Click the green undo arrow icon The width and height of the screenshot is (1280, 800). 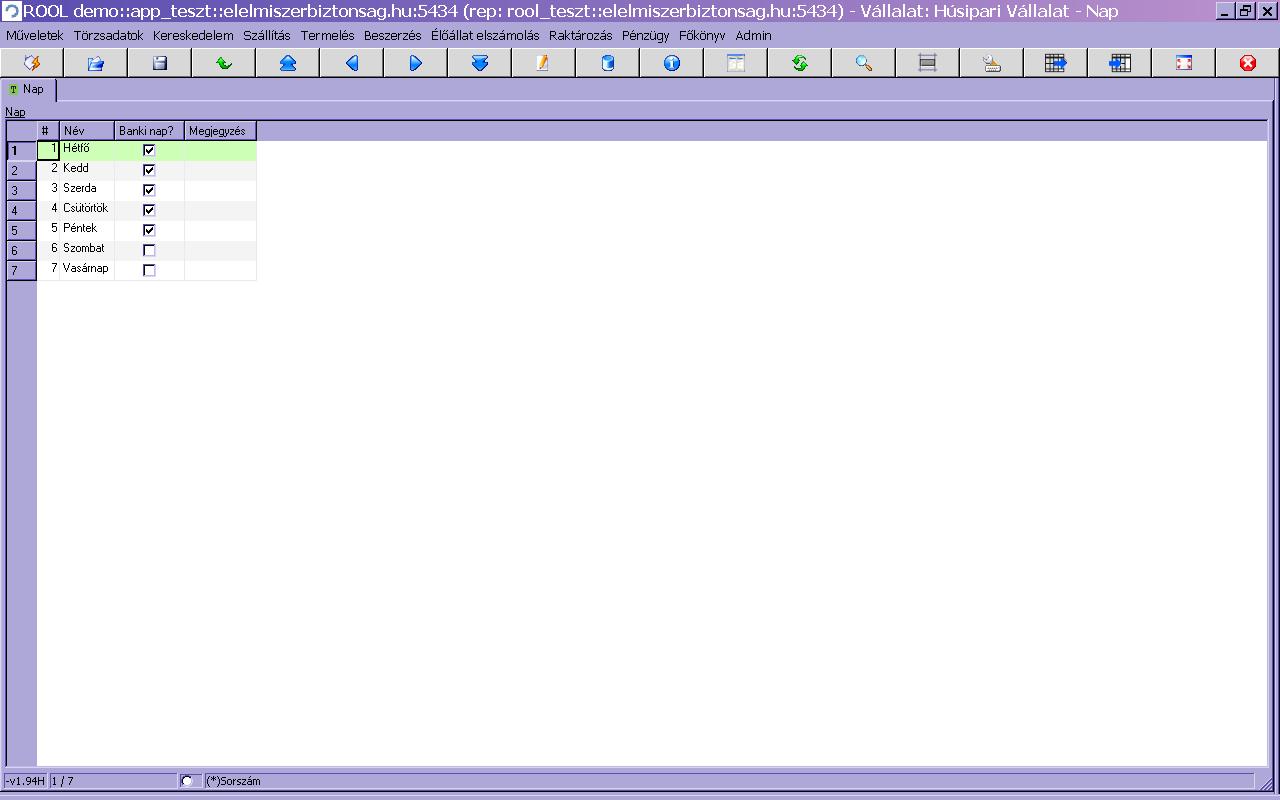pyautogui.click(x=224, y=63)
